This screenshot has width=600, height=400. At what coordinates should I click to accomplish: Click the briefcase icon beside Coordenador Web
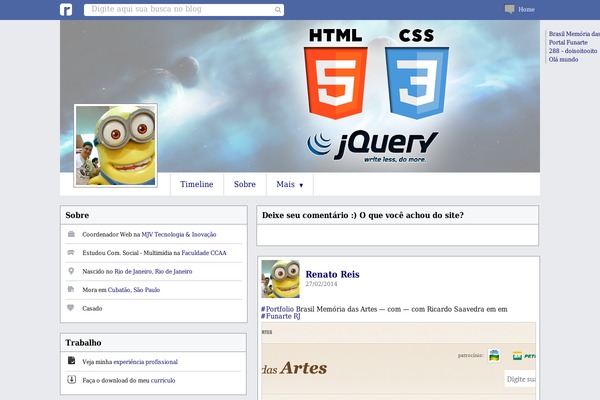[71, 234]
